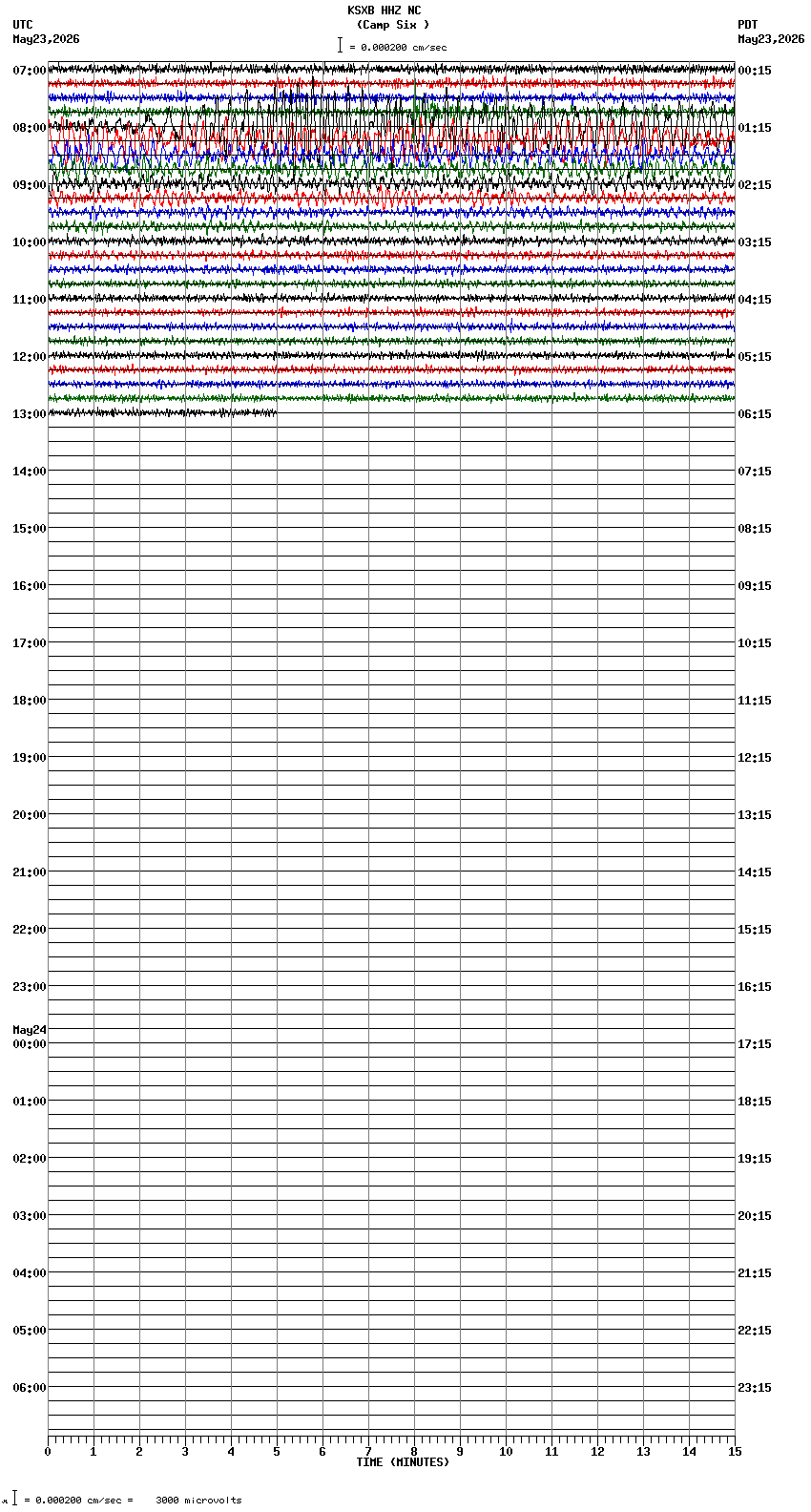Click the 02:15 PDT row label
The image size is (811, 1512).
(x=755, y=185)
